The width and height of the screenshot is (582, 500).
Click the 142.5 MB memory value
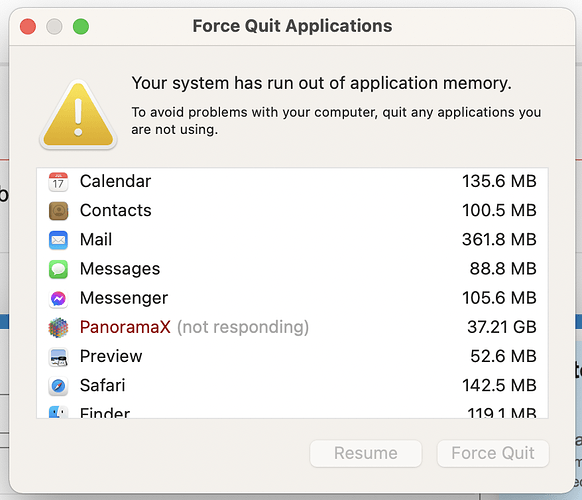[499, 385]
